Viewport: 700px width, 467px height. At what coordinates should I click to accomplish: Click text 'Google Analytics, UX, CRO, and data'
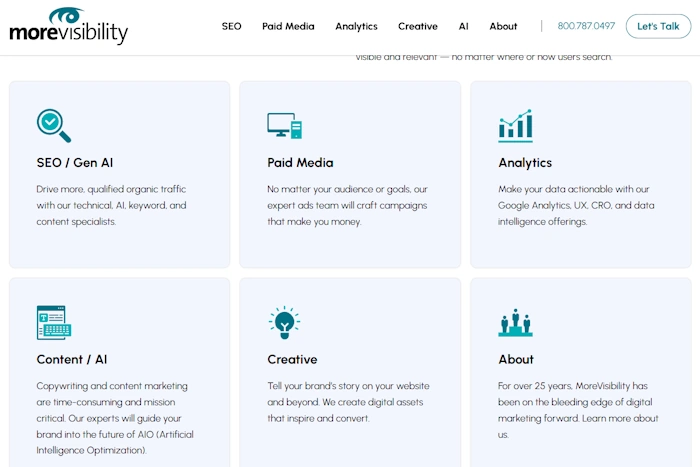(x=576, y=205)
